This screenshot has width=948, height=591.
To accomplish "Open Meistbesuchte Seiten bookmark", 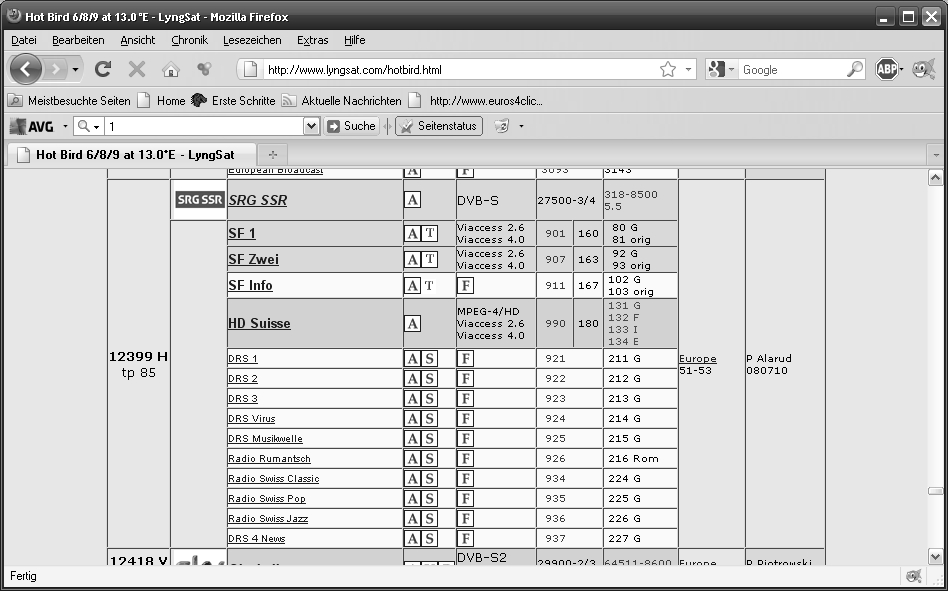I will point(70,101).
